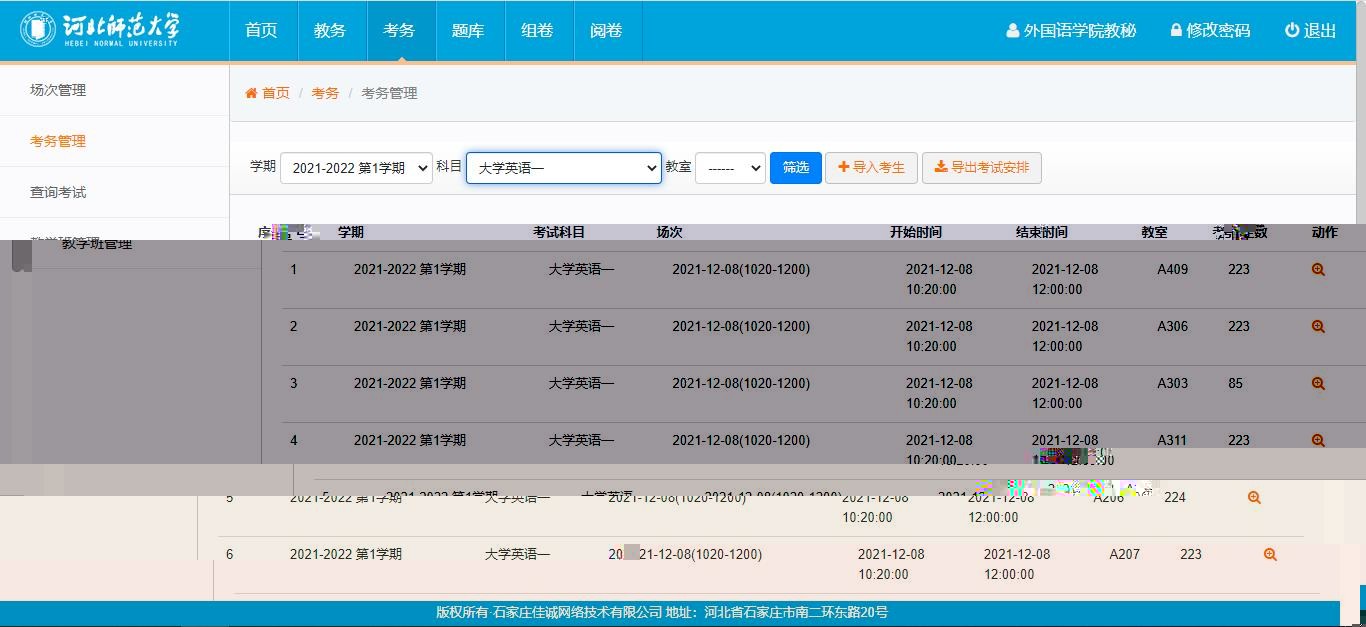Open the 题库 tab
The width and height of the screenshot is (1366, 627).
(x=468, y=30)
